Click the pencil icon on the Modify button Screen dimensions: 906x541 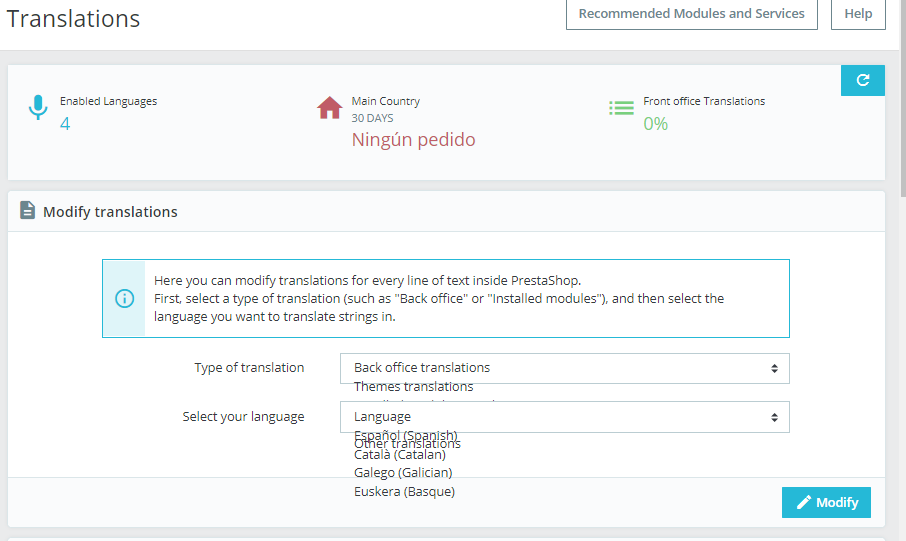tap(804, 502)
